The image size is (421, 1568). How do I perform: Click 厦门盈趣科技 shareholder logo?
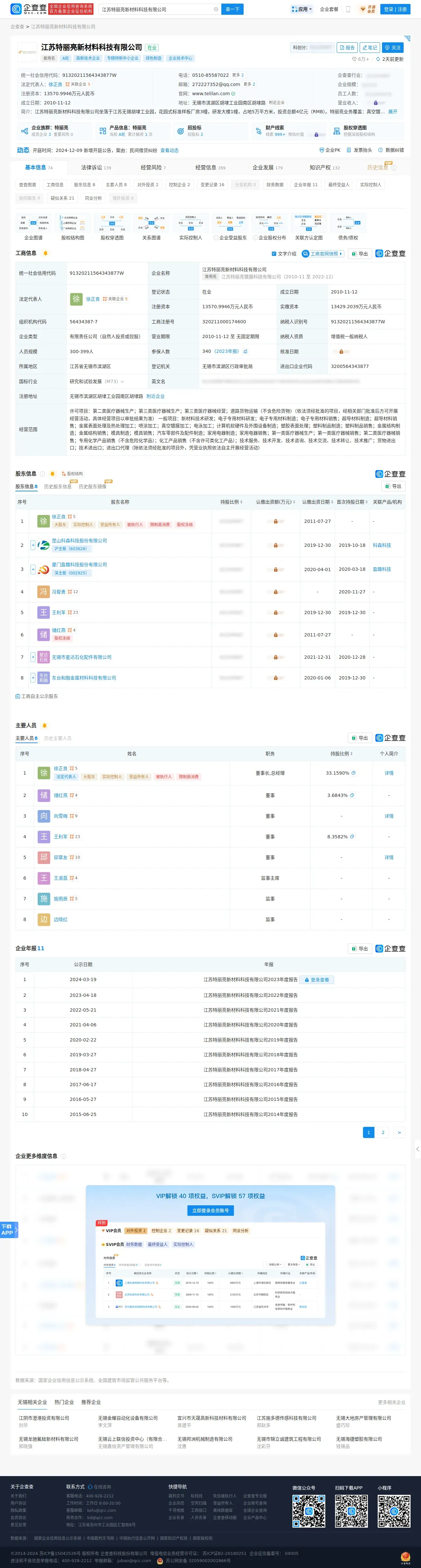(43, 569)
